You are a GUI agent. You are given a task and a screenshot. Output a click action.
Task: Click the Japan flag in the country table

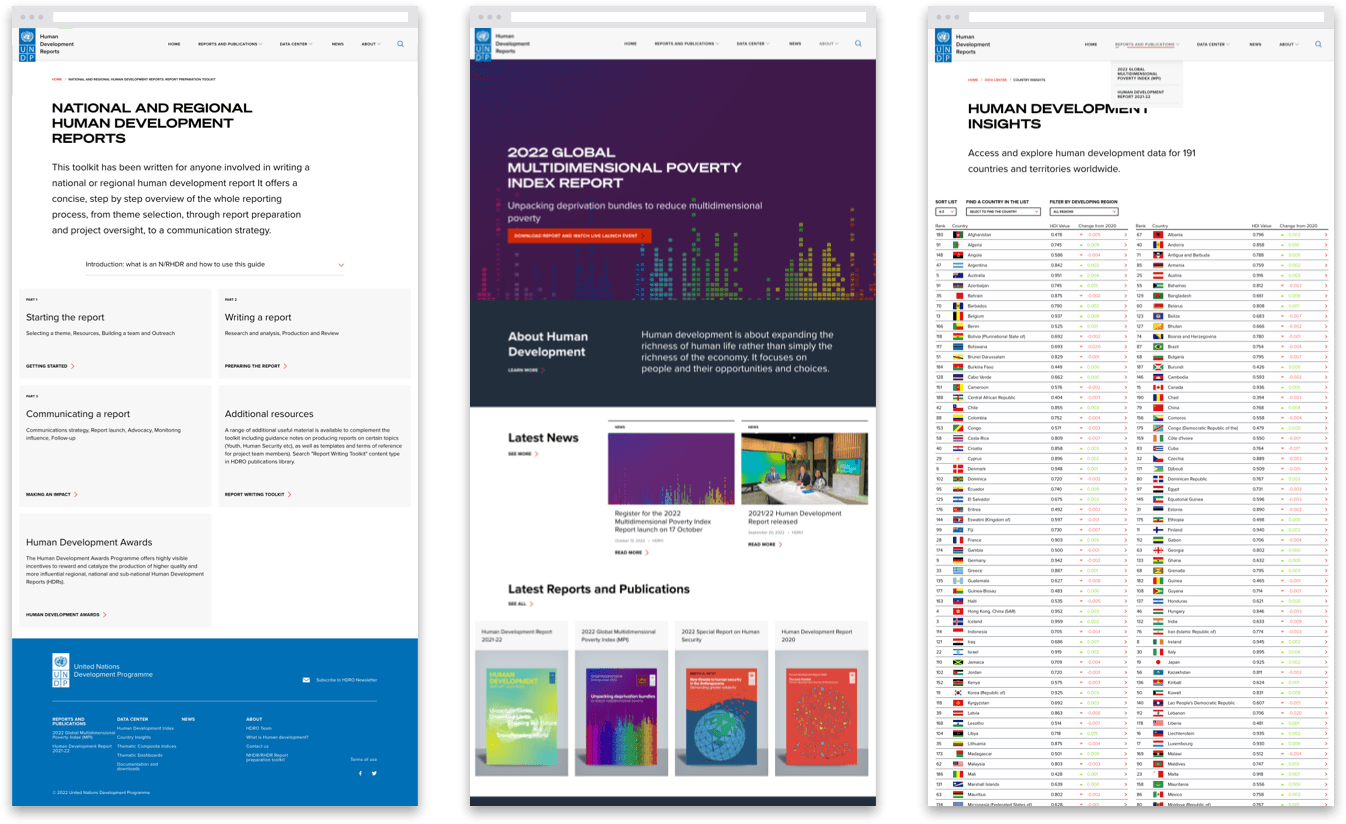(1158, 662)
